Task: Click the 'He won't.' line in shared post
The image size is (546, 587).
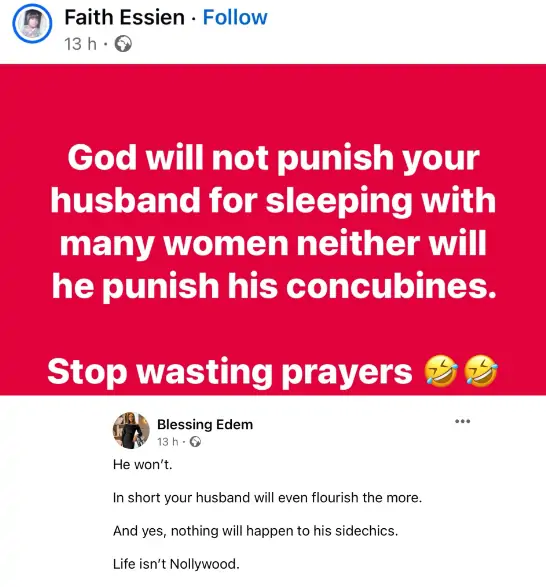Action: click(143, 465)
